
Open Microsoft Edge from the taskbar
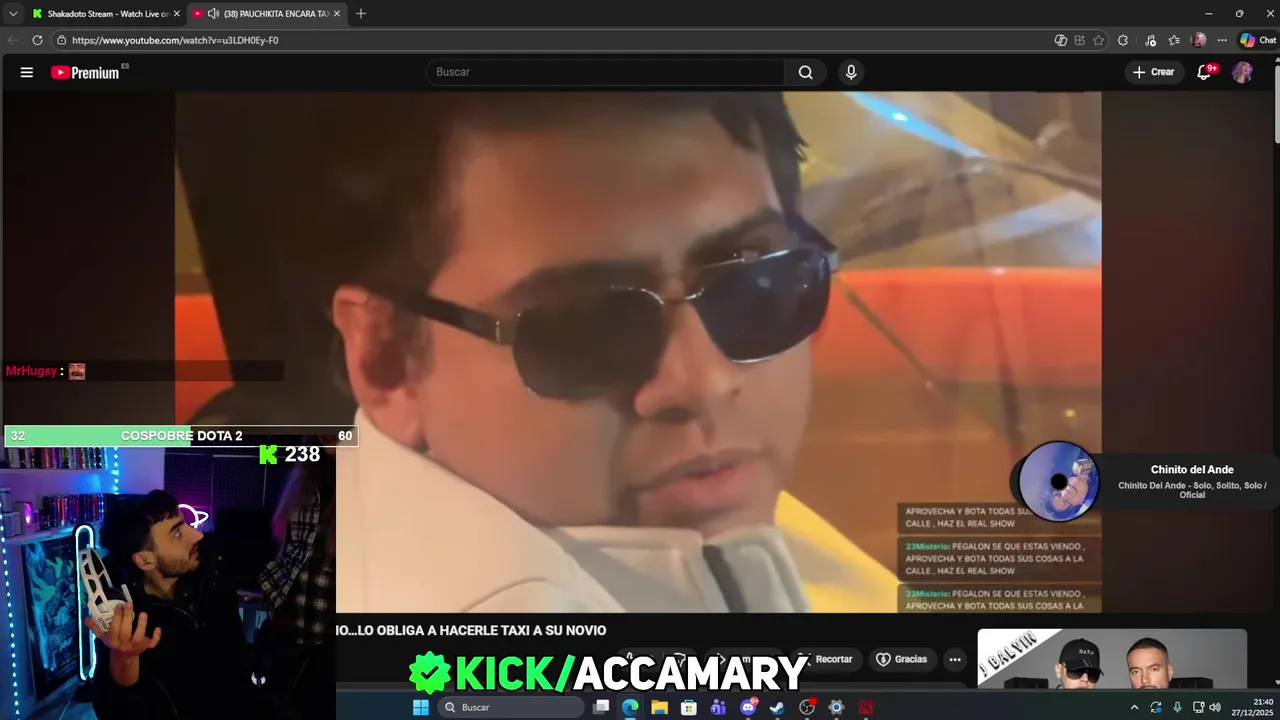coord(630,707)
